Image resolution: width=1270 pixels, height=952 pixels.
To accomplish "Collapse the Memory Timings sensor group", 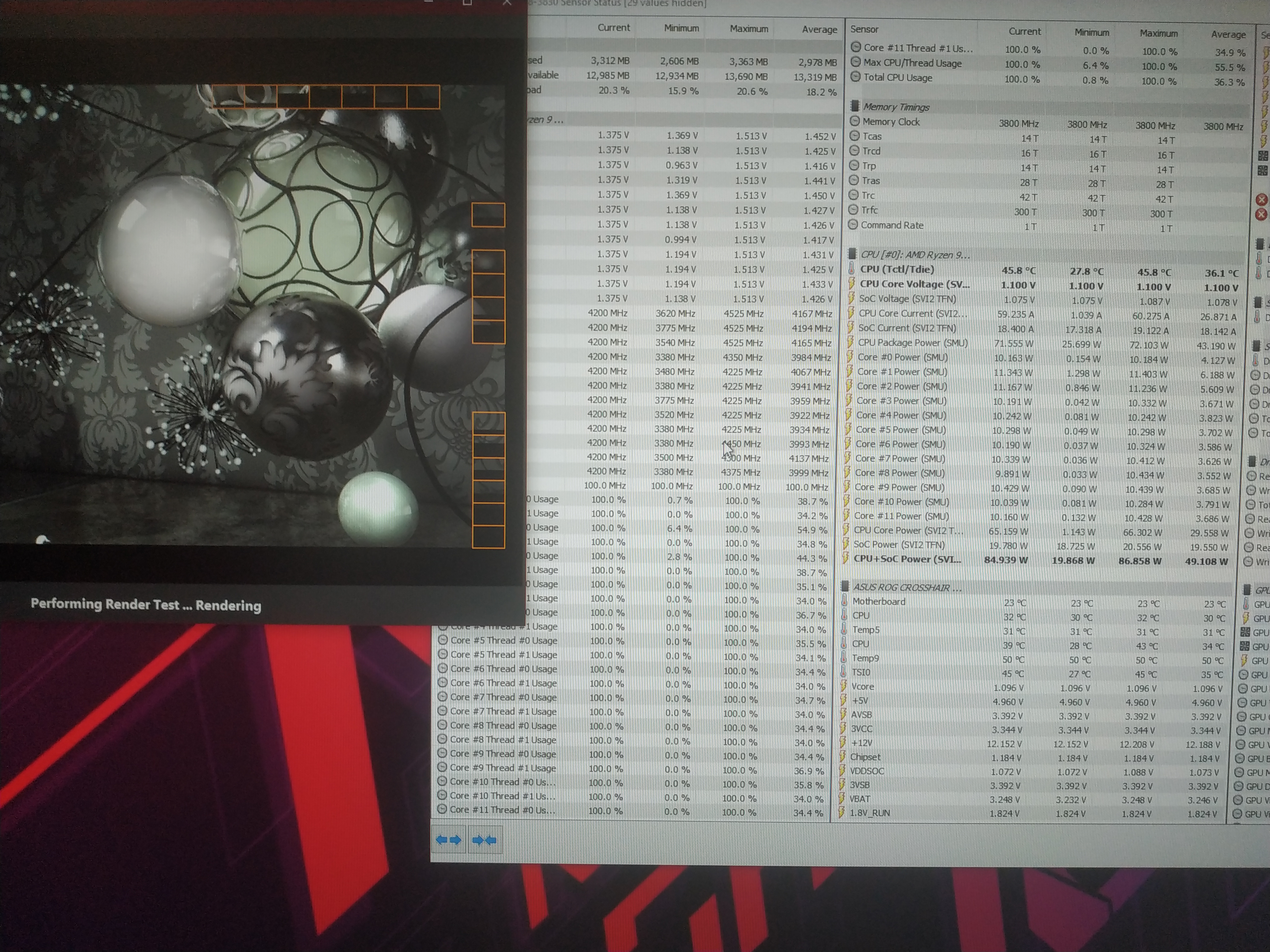I will coord(896,107).
